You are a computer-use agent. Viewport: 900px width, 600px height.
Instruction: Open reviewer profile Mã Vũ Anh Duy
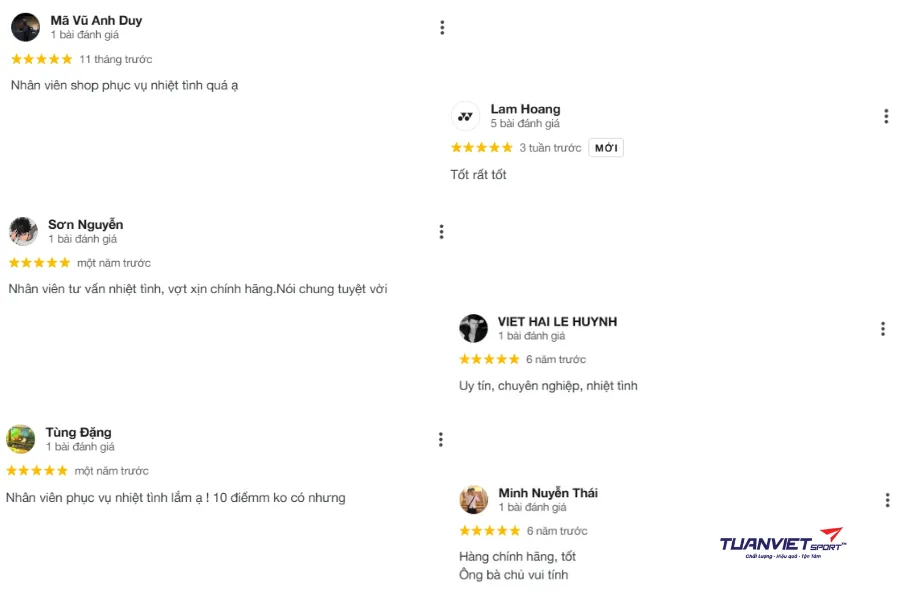96,20
